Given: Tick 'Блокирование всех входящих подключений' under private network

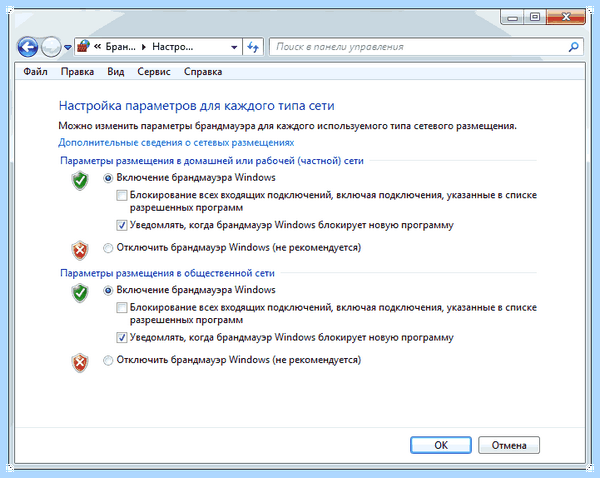Looking at the screenshot, I should pyautogui.click(x=122, y=196).
